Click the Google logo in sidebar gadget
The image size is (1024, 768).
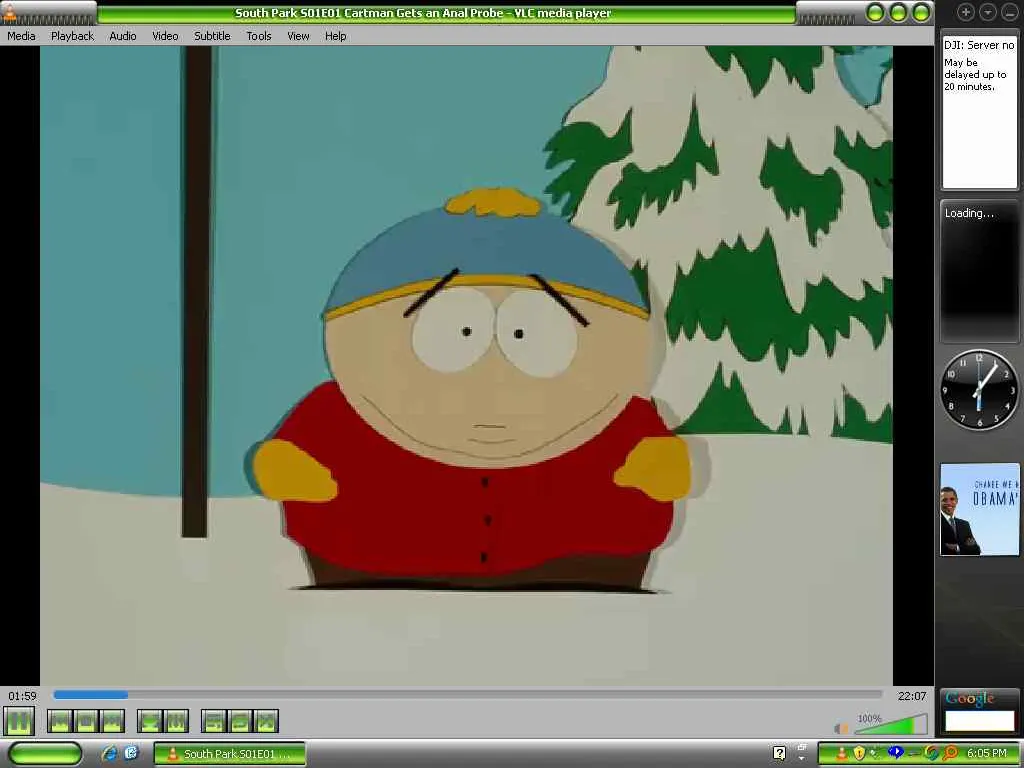970,699
